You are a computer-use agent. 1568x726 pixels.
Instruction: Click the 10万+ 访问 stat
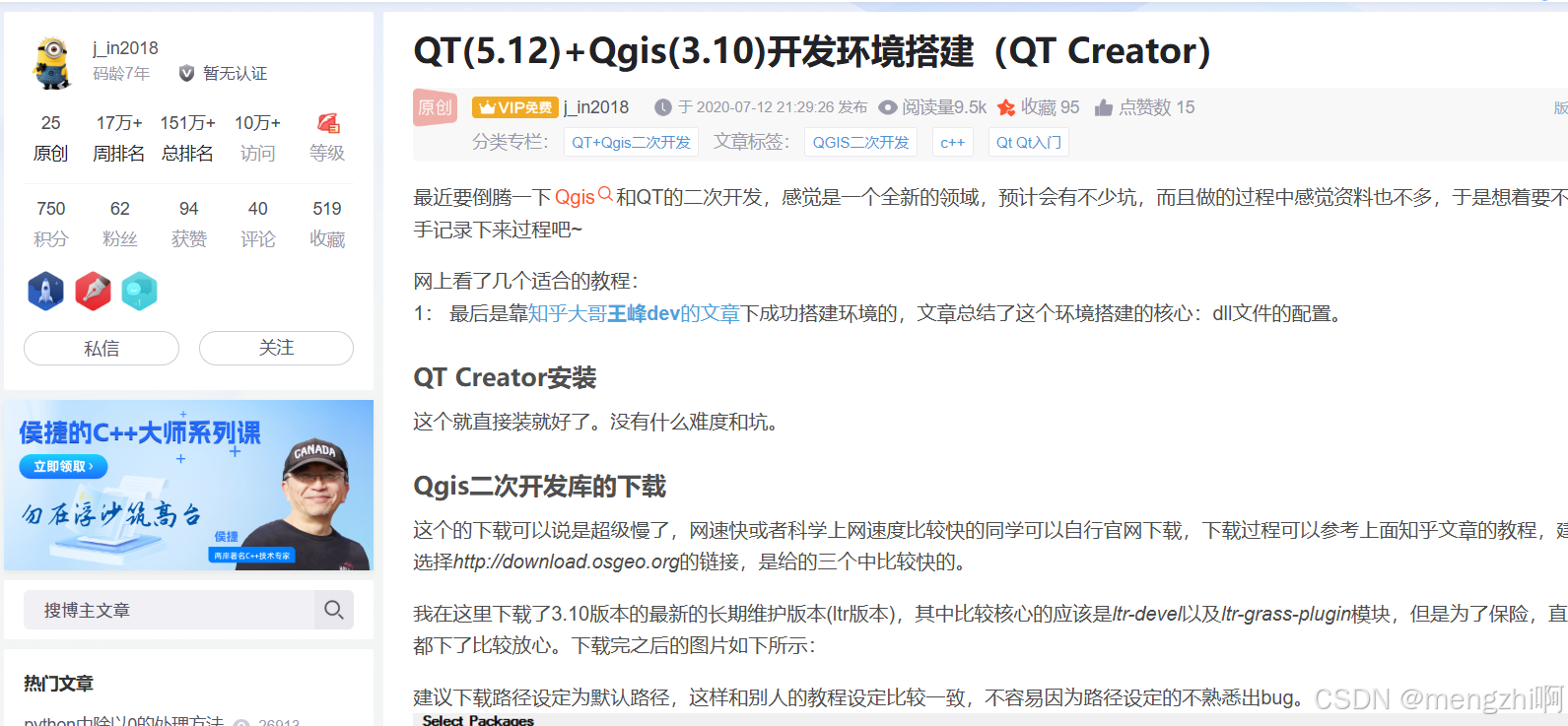point(257,138)
